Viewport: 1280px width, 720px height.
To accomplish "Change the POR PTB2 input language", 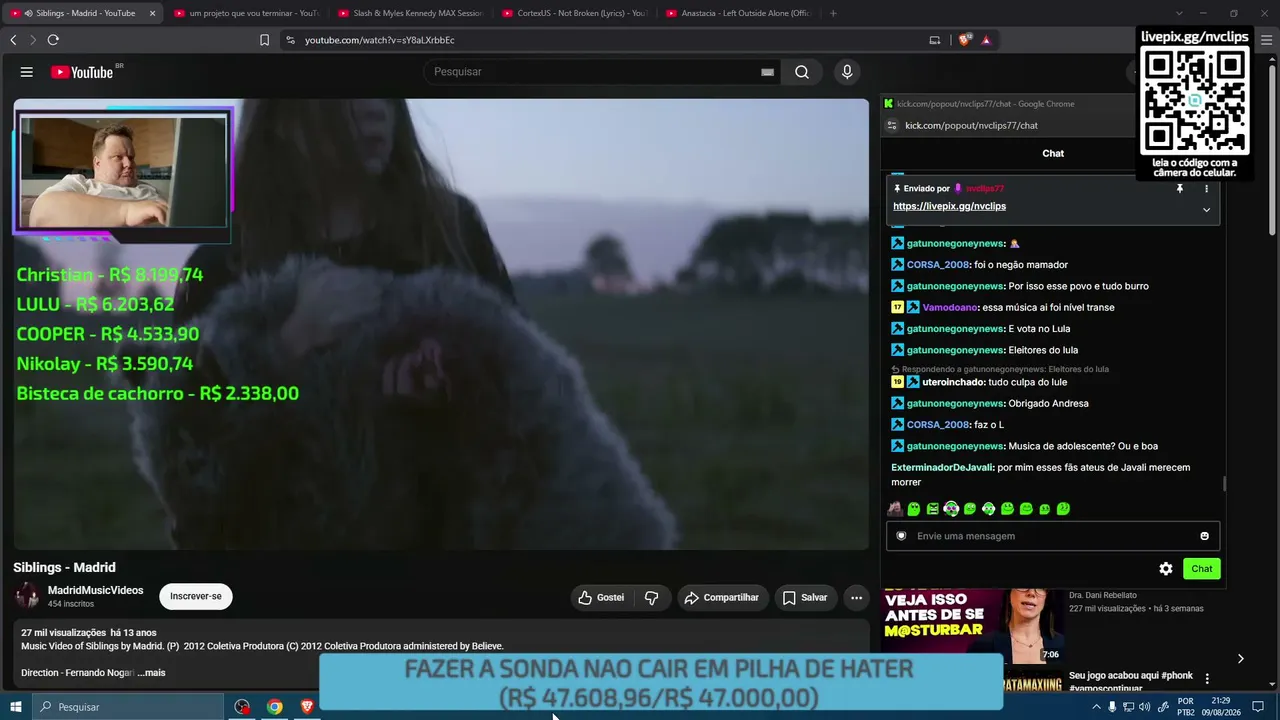I will click(1185, 707).
